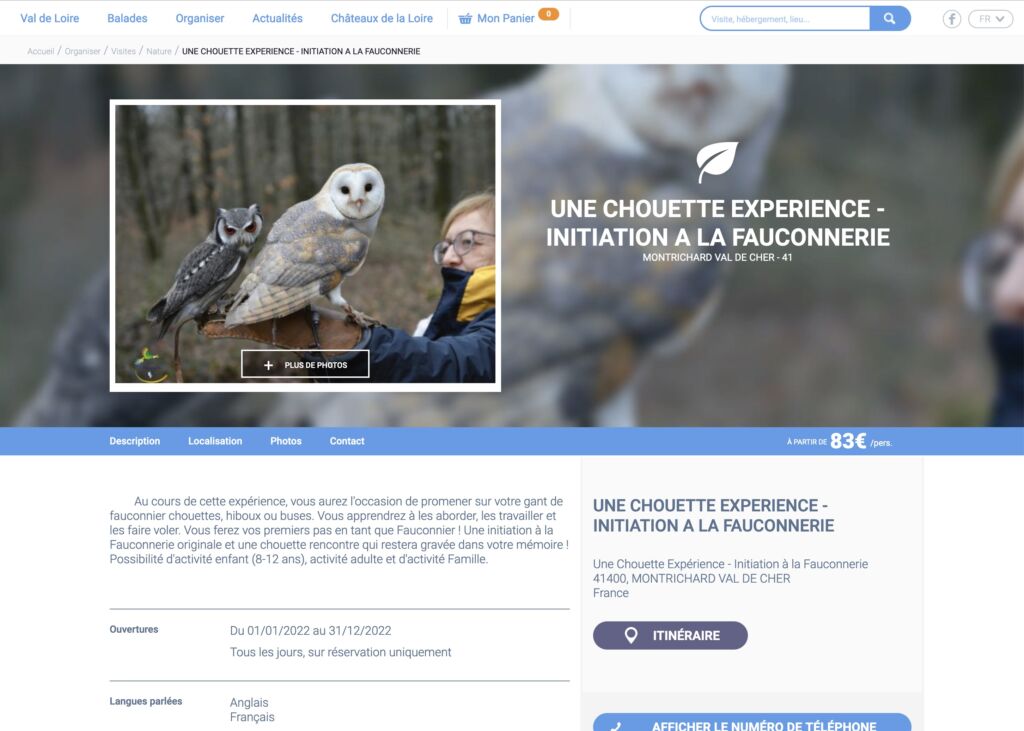Screen dimensions: 1024x731
Task: Switch to the Photos tab
Action: point(286,441)
